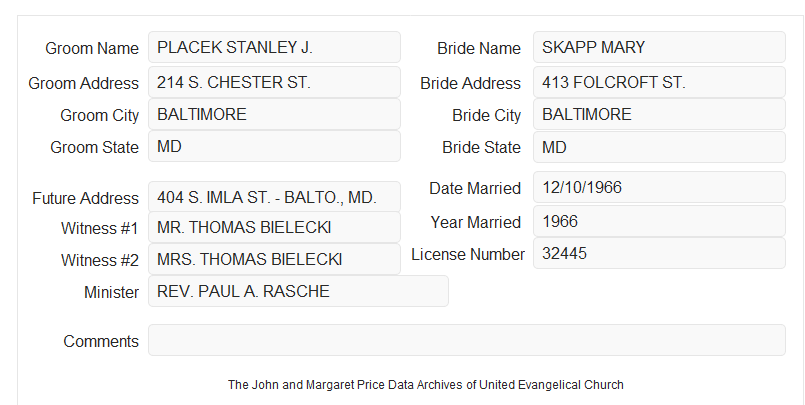Click the Witness #1 field
Image resolution: width=805 pixels, height=405 pixels.
[274, 227]
